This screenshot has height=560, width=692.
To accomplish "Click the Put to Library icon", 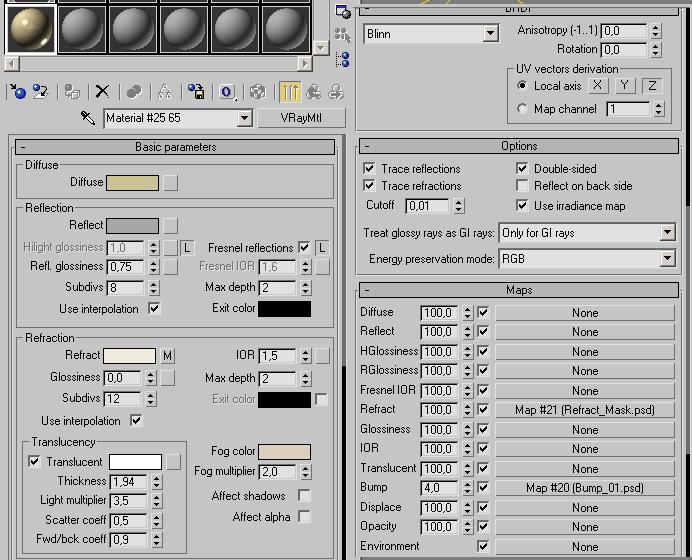I will 196,91.
